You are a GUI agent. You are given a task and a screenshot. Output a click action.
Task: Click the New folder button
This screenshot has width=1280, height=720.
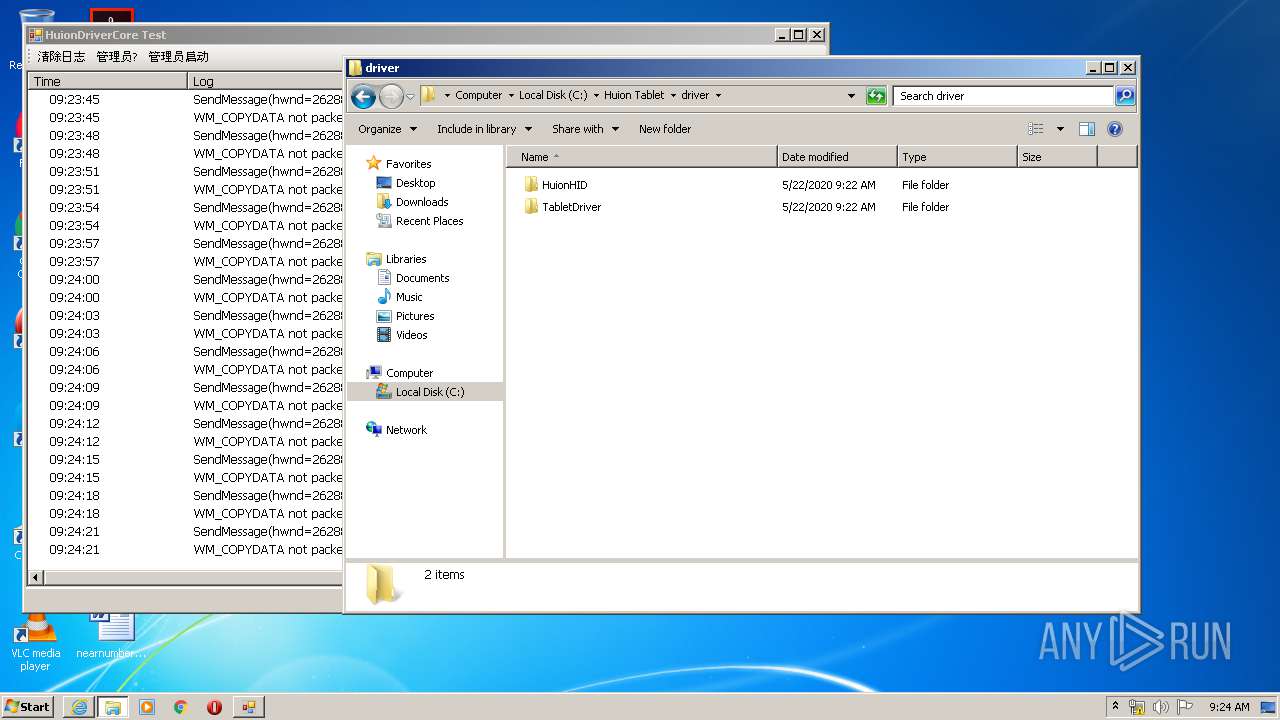[665, 129]
